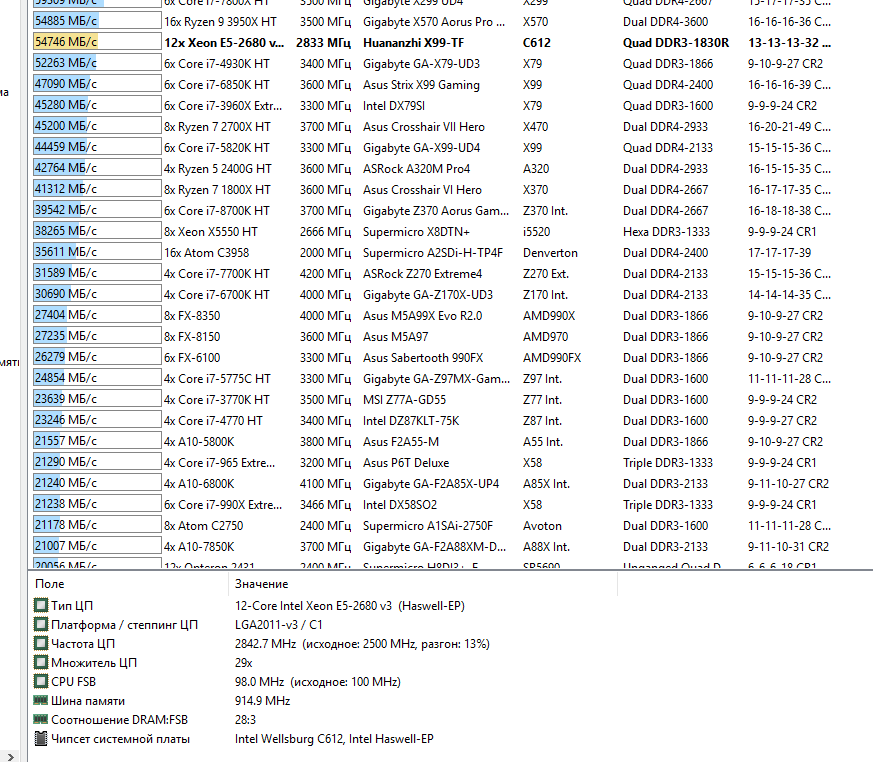873x762 pixels.
Task: Click the ASRock A320M Pro4 cell
Action: 416,169
